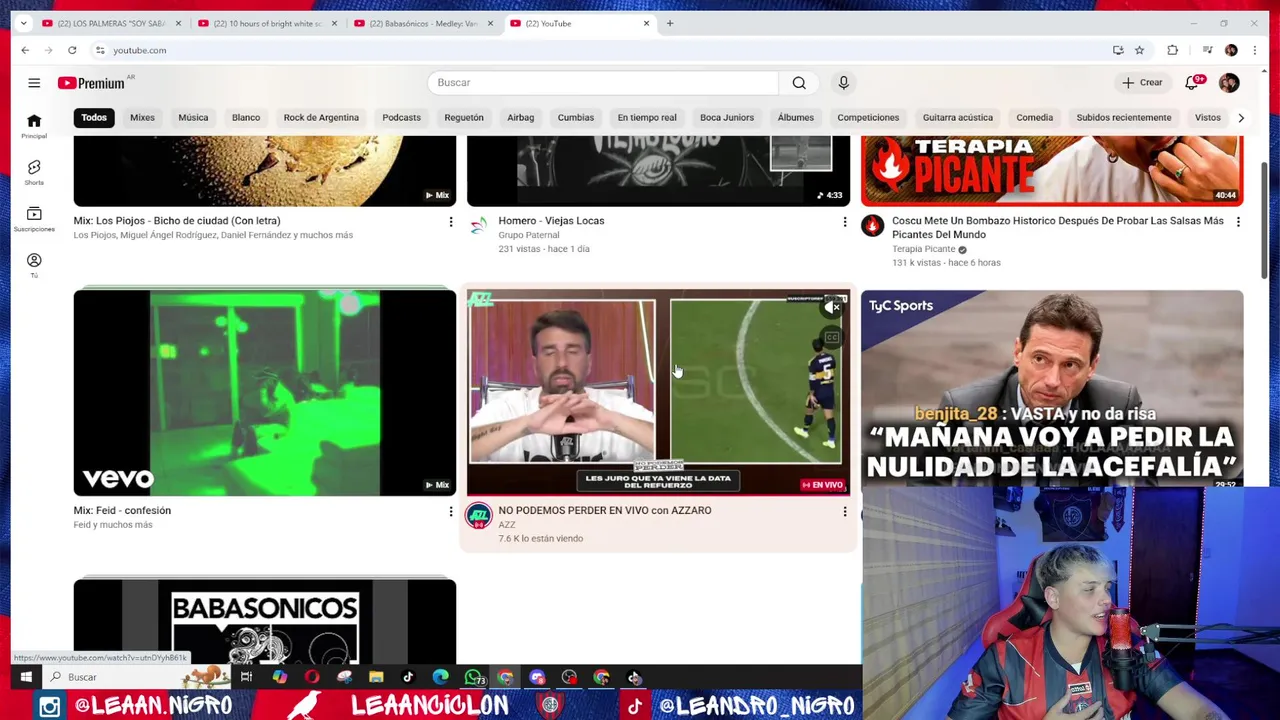1280x720 pixels.
Task: Go to YouTube Premium home logo
Action: click(x=91, y=83)
